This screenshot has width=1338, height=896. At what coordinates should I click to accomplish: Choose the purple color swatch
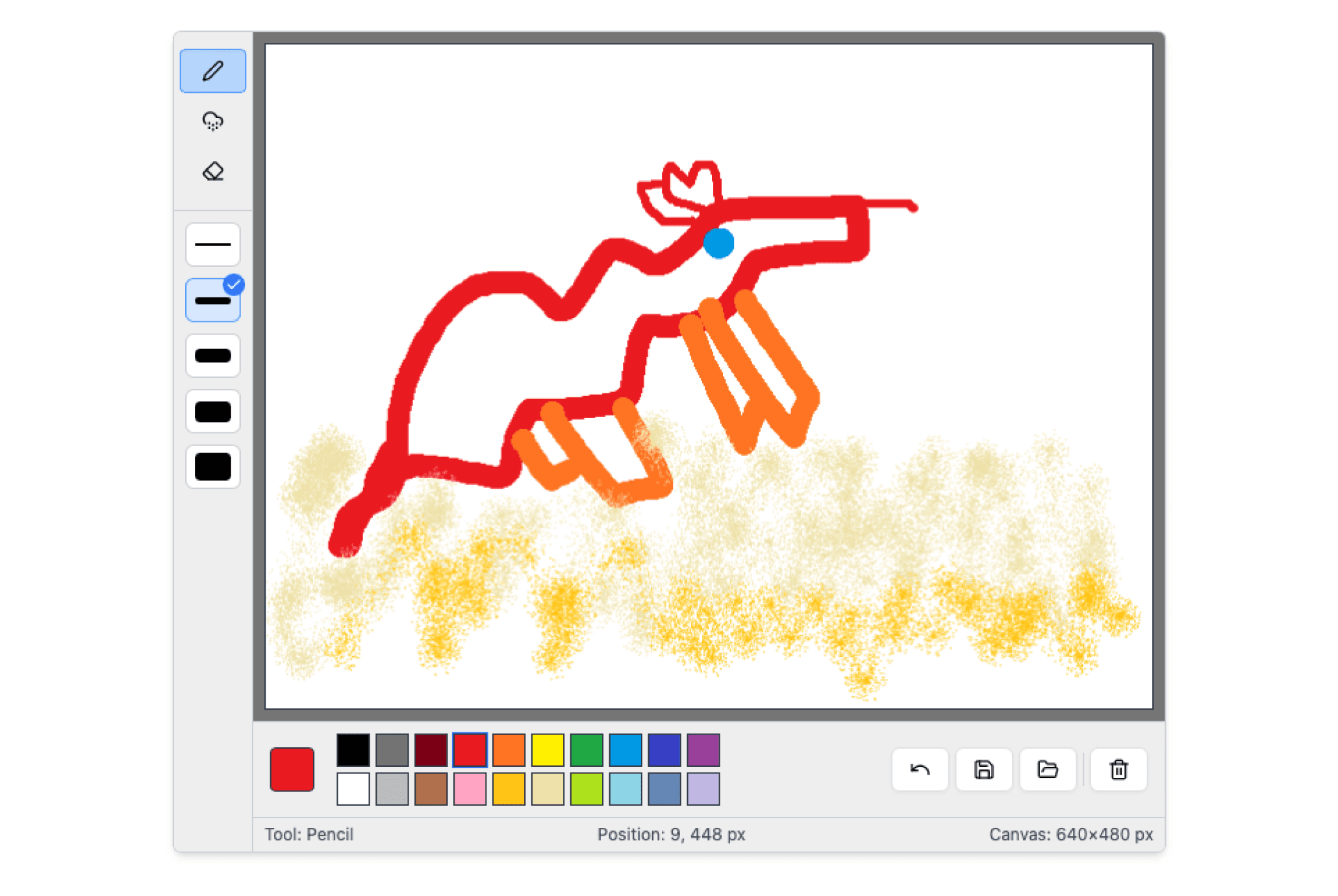pos(704,751)
